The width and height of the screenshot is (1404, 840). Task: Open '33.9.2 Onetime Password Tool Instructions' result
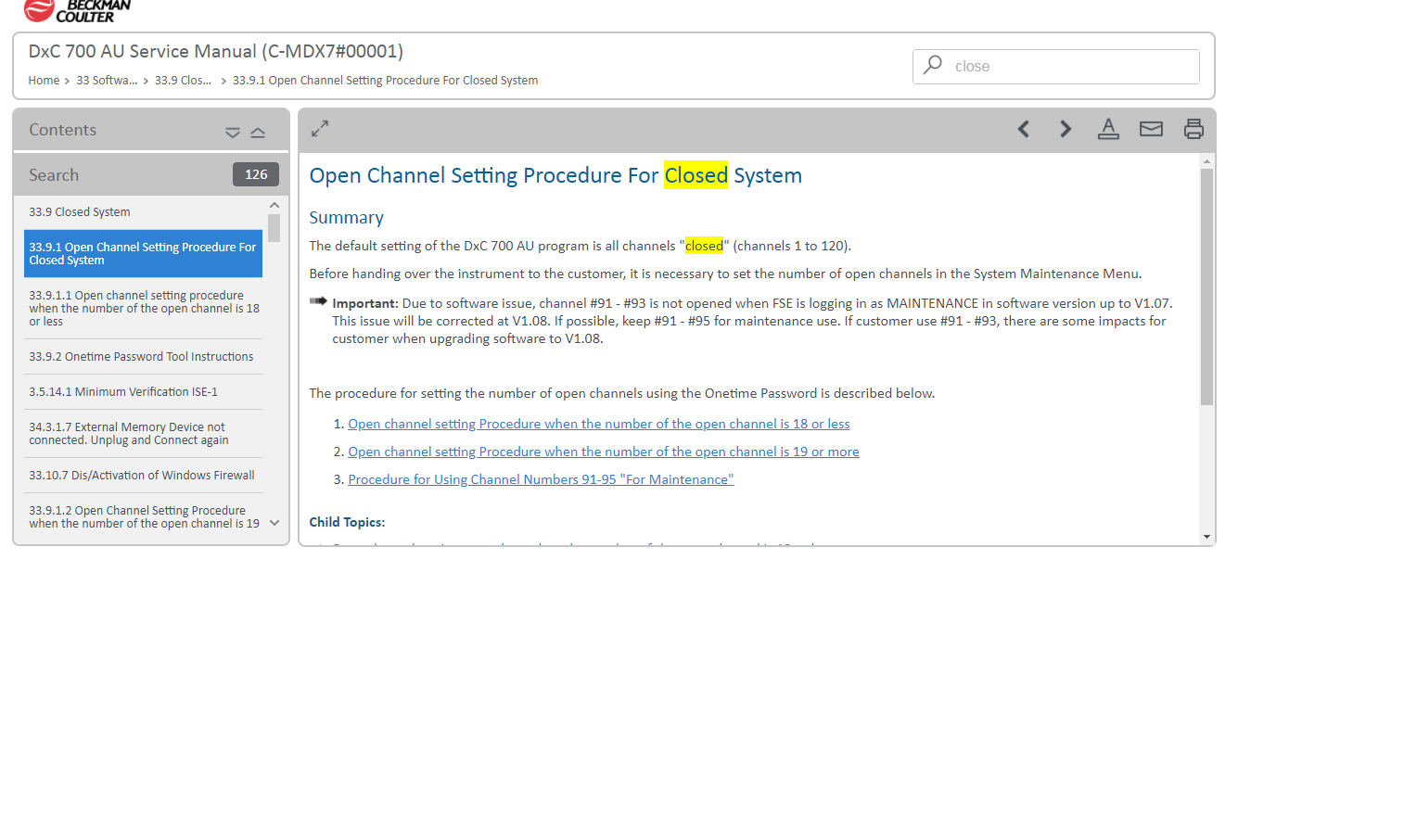[x=143, y=357]
